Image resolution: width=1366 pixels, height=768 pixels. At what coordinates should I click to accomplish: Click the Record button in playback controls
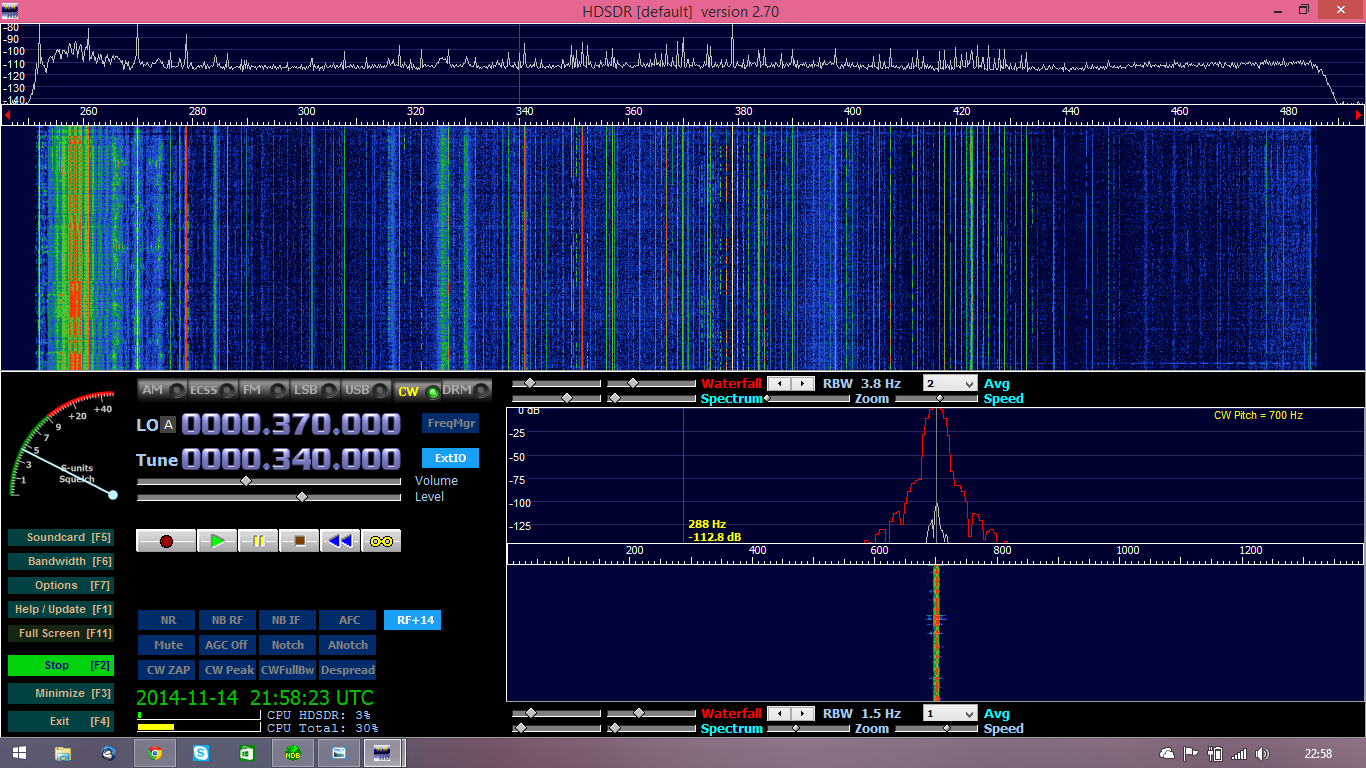166,541
